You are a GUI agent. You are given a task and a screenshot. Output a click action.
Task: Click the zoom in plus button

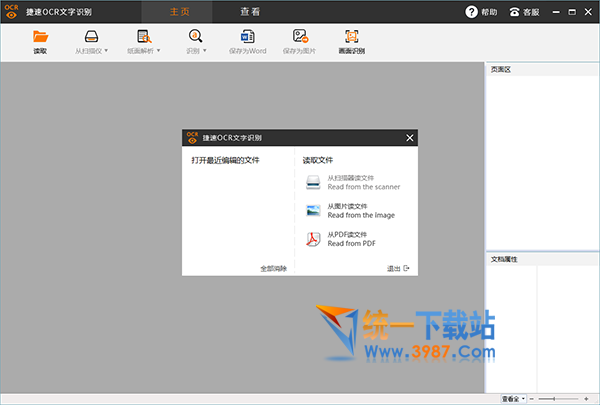586,399
